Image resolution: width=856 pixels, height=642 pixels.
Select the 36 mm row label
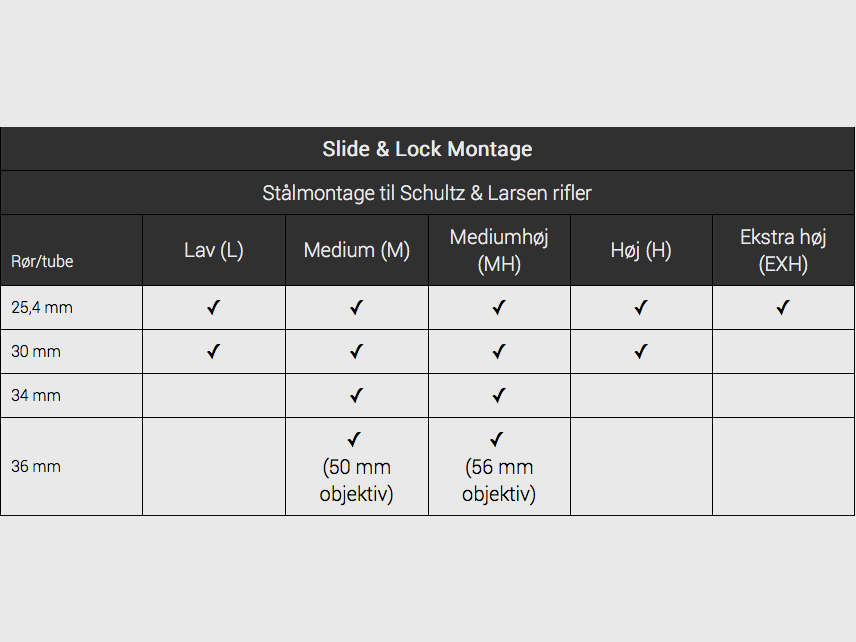pyautogui.click(x=36, y=466)
